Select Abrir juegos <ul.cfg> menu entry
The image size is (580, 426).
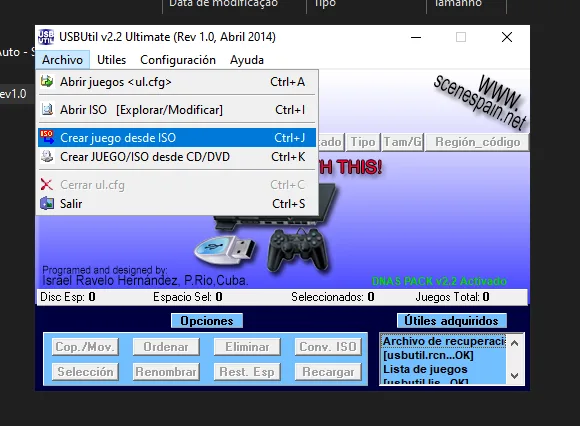[x=177, y=82]
